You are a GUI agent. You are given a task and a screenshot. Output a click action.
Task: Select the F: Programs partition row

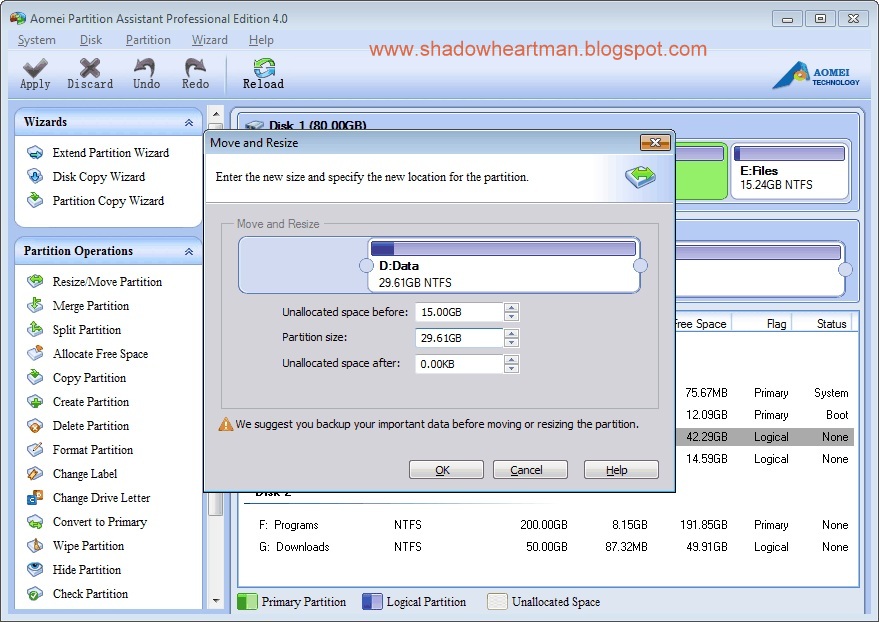pyautogui.click(x=548, y=524)
